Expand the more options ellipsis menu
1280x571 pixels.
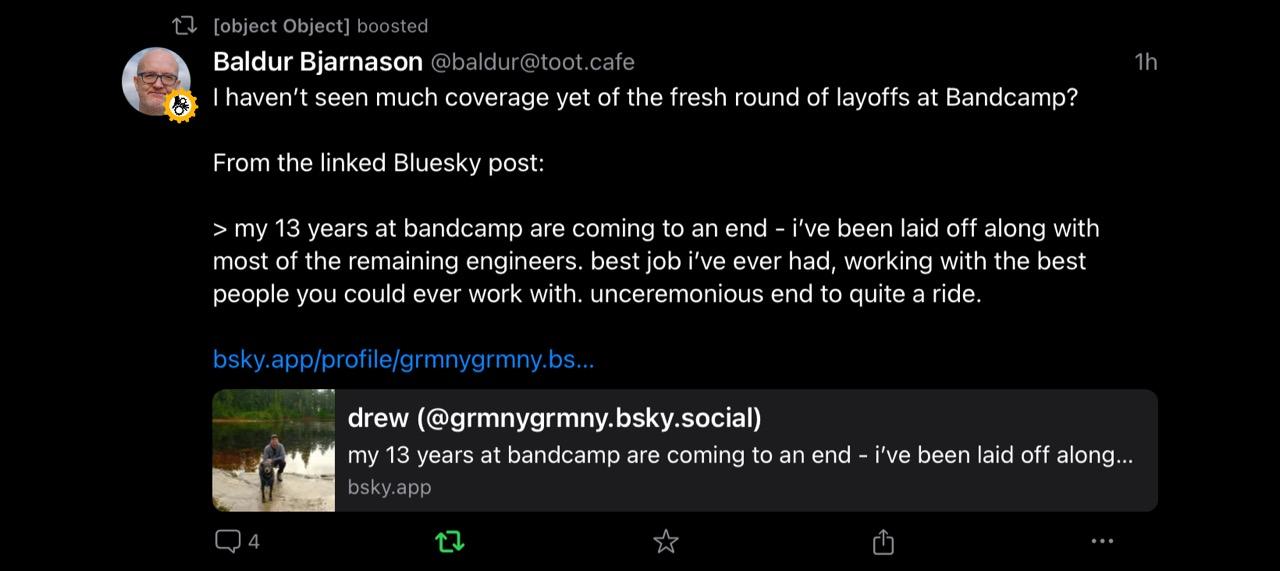(x=1102, y=541)
